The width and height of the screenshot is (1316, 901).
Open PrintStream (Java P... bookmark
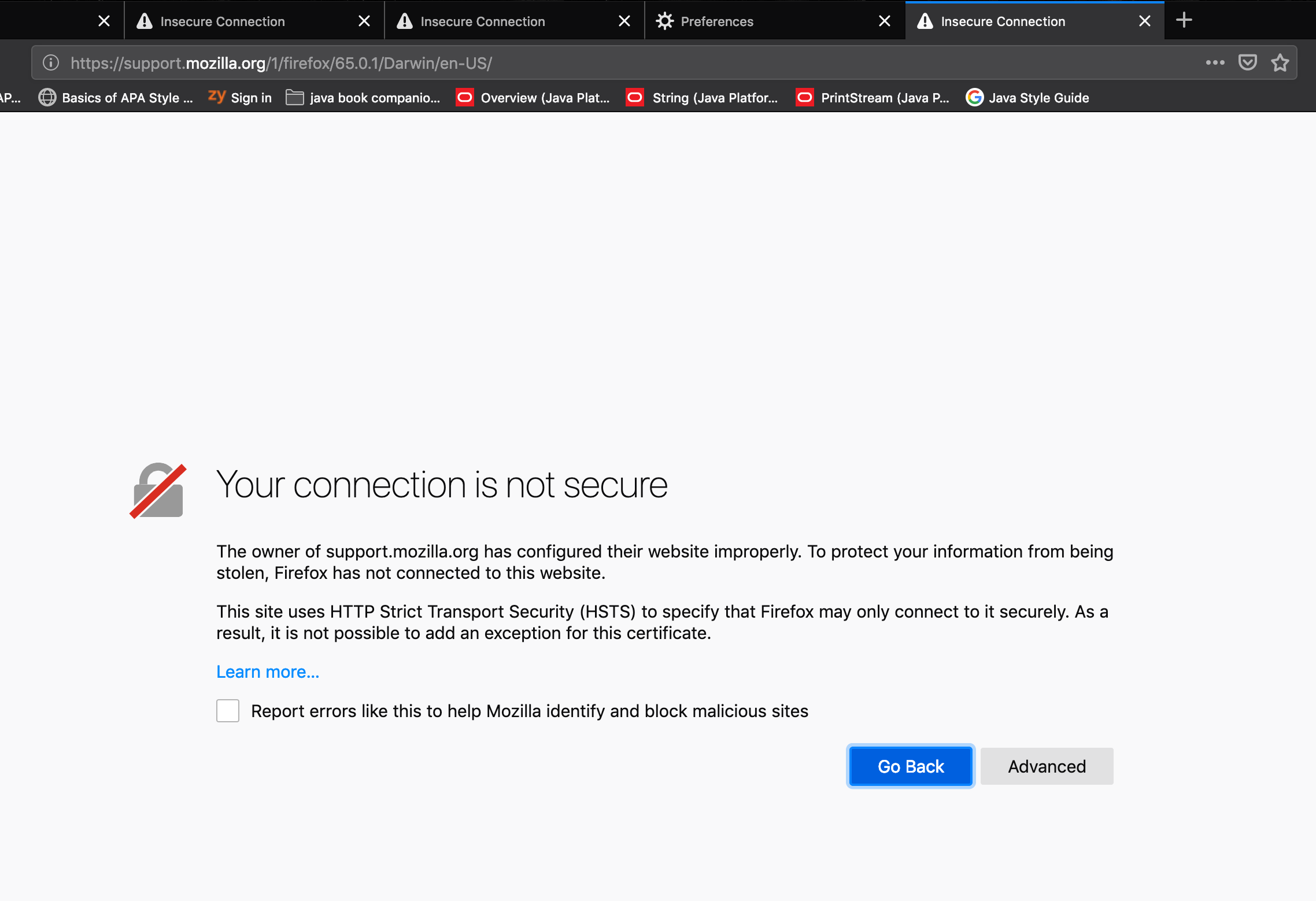click(x=872, y=98)
